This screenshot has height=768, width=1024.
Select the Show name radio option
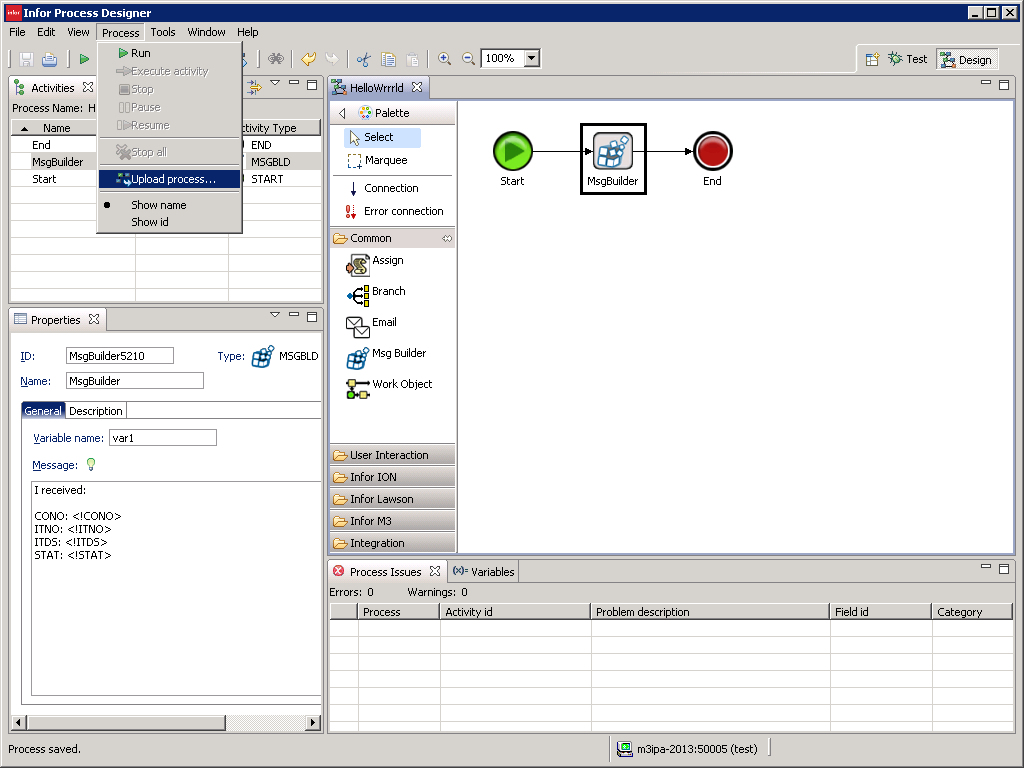pyautogui.click(x=158, y=205)
